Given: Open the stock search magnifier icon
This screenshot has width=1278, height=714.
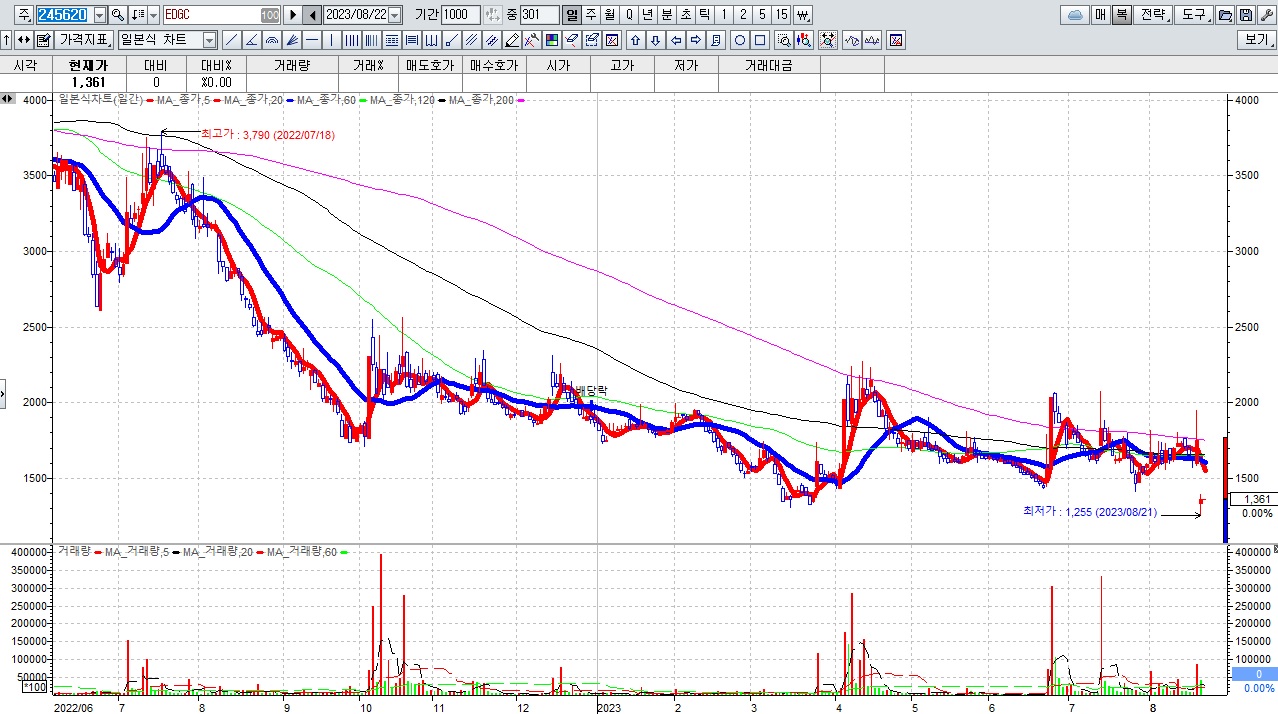Looking at the screenshot, I should [x=118, y=15].
